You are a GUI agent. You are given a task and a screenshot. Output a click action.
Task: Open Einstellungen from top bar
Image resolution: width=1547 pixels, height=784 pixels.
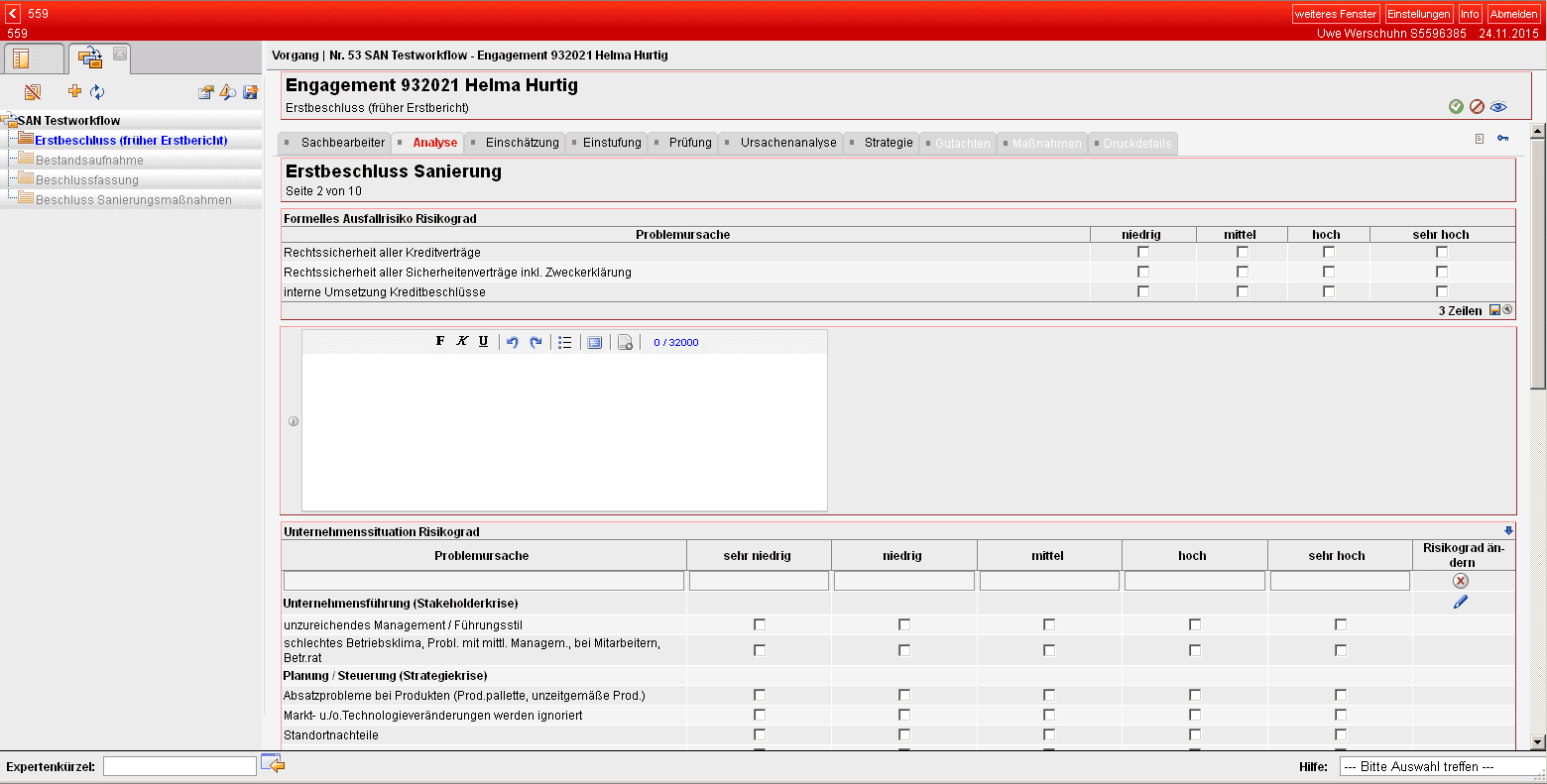pos(1419,14)
